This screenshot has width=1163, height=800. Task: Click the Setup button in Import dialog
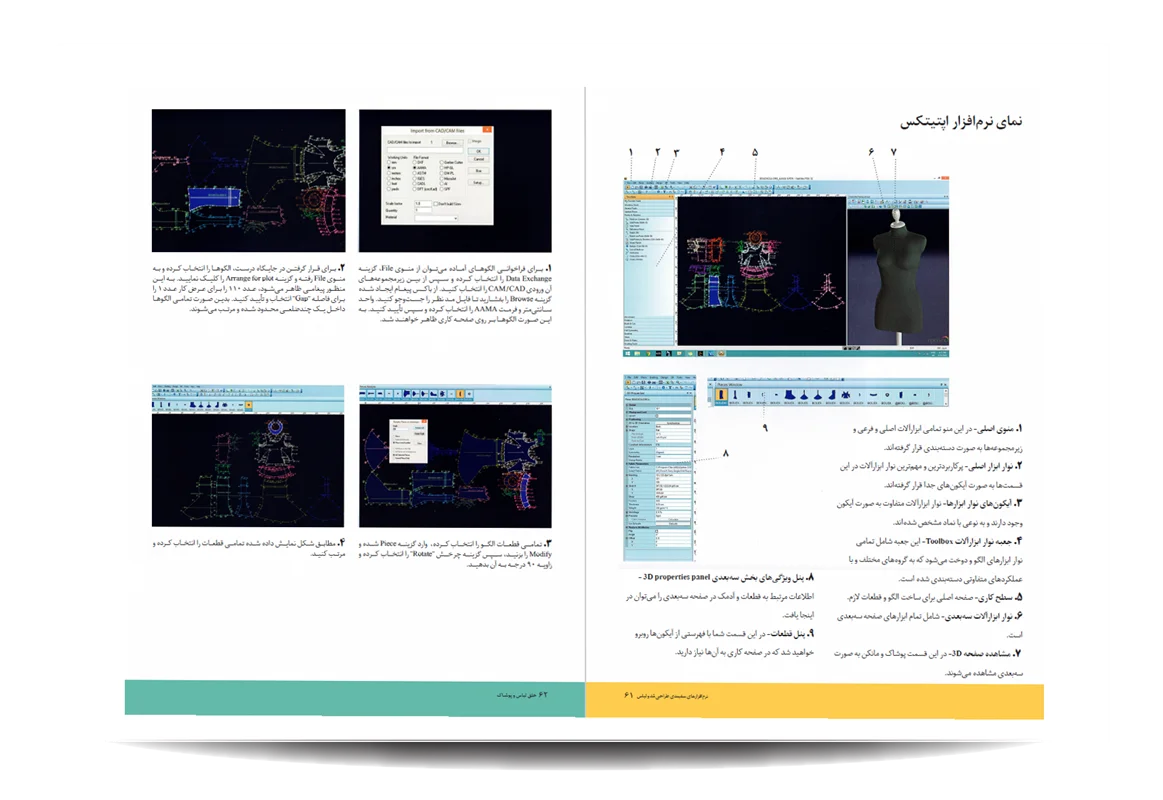click(479, 183)
